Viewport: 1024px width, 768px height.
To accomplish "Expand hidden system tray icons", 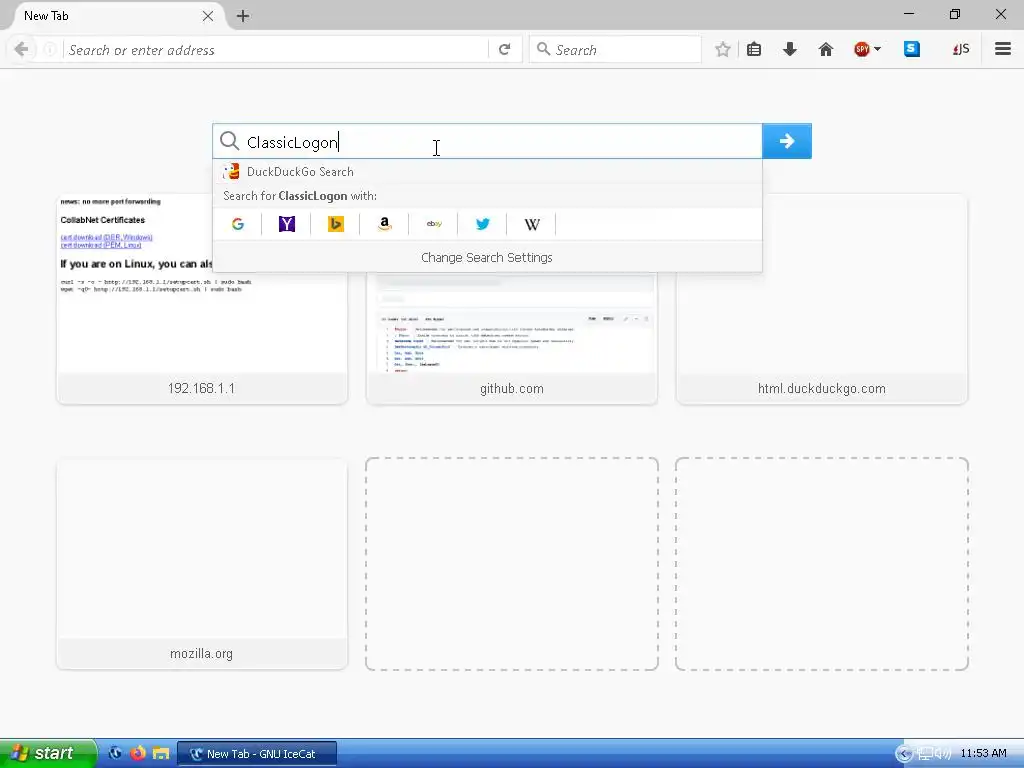I will pyautogui.click(x=904, y=754).
